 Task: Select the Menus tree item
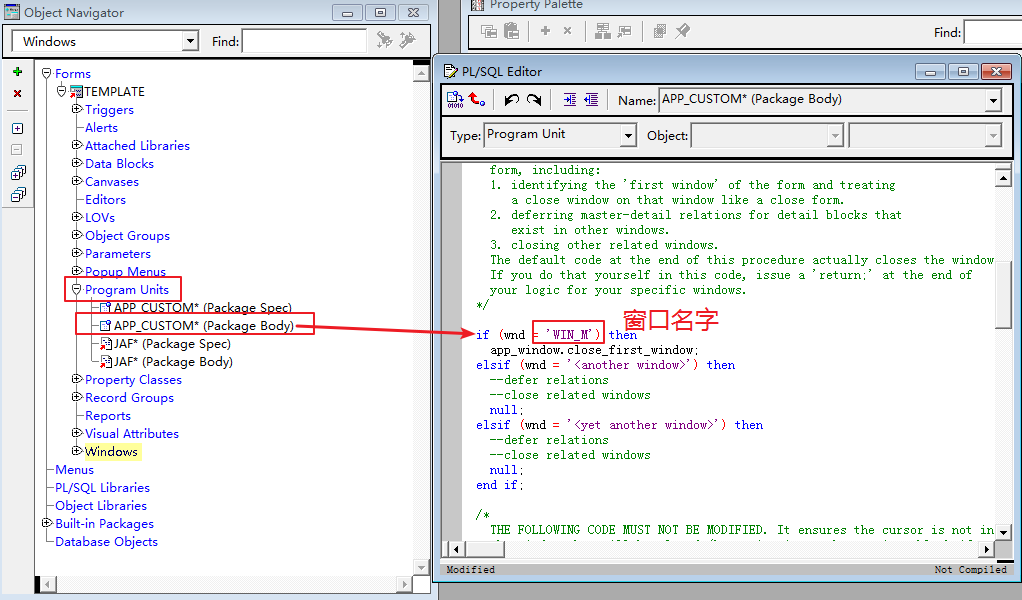tap(74, 470)
